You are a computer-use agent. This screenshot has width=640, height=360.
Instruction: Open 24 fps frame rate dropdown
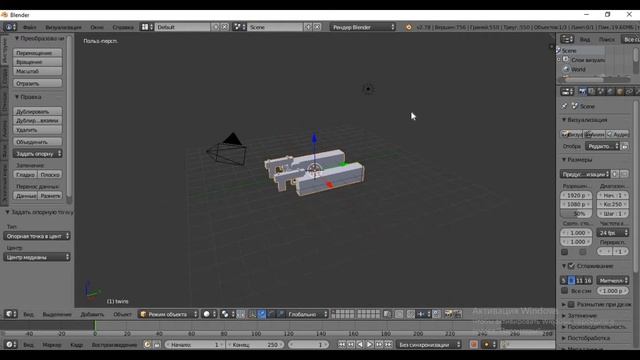[612, 233]
